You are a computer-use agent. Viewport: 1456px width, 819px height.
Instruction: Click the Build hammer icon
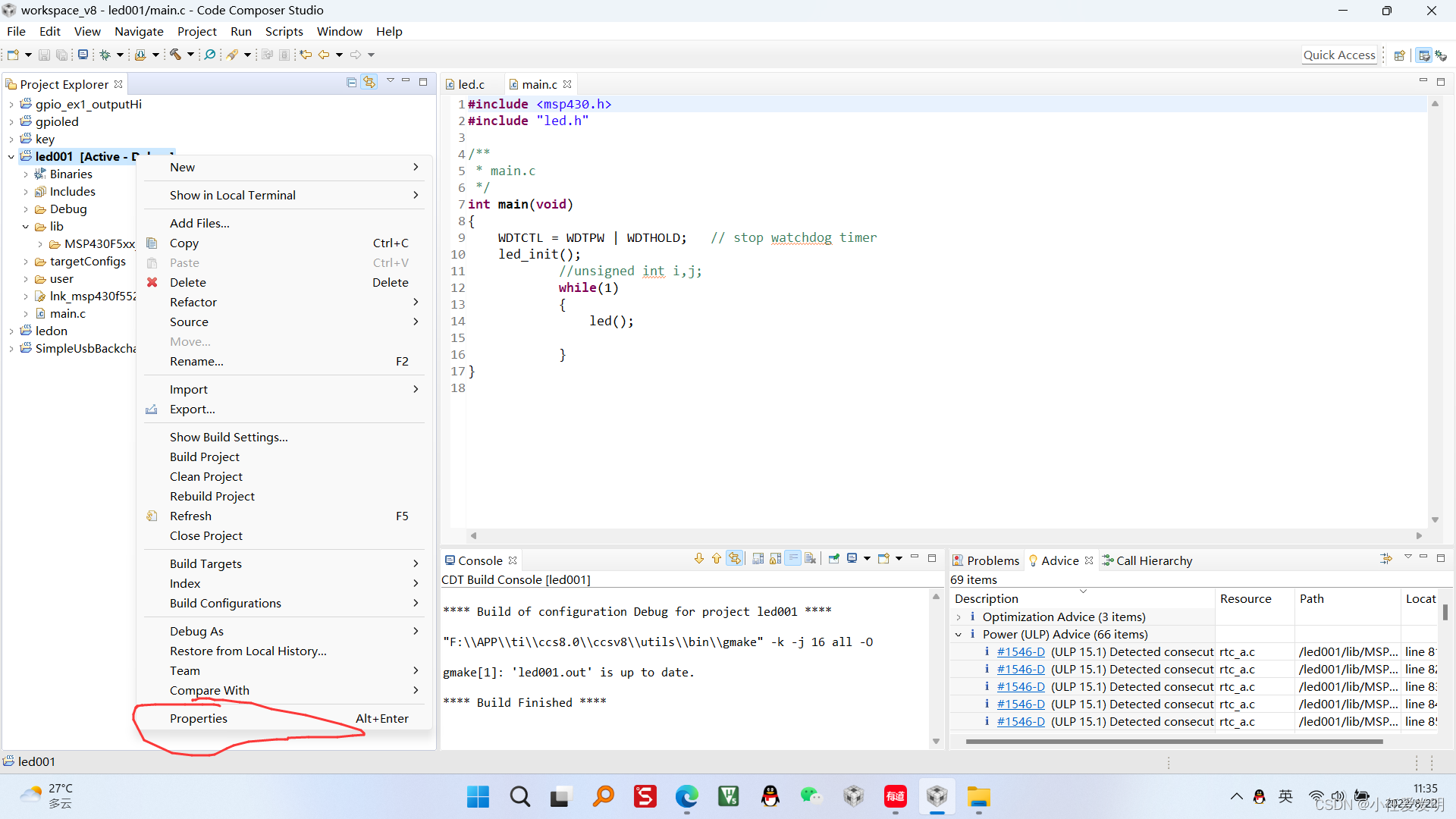175,55
